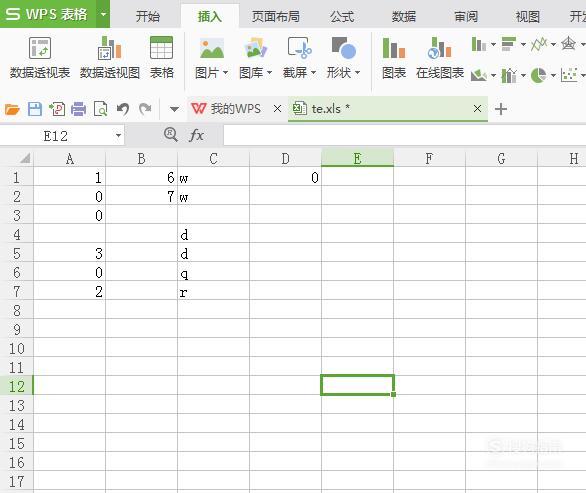Insert a scatter chart from small icon
This screenshot has width=586, height=493.
[568, 75]
